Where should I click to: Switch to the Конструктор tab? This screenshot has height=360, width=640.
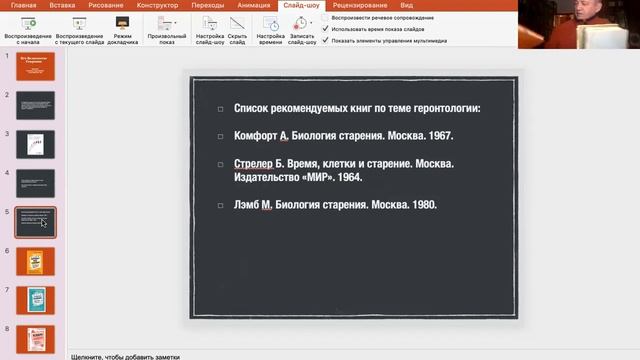coord(157,5)
